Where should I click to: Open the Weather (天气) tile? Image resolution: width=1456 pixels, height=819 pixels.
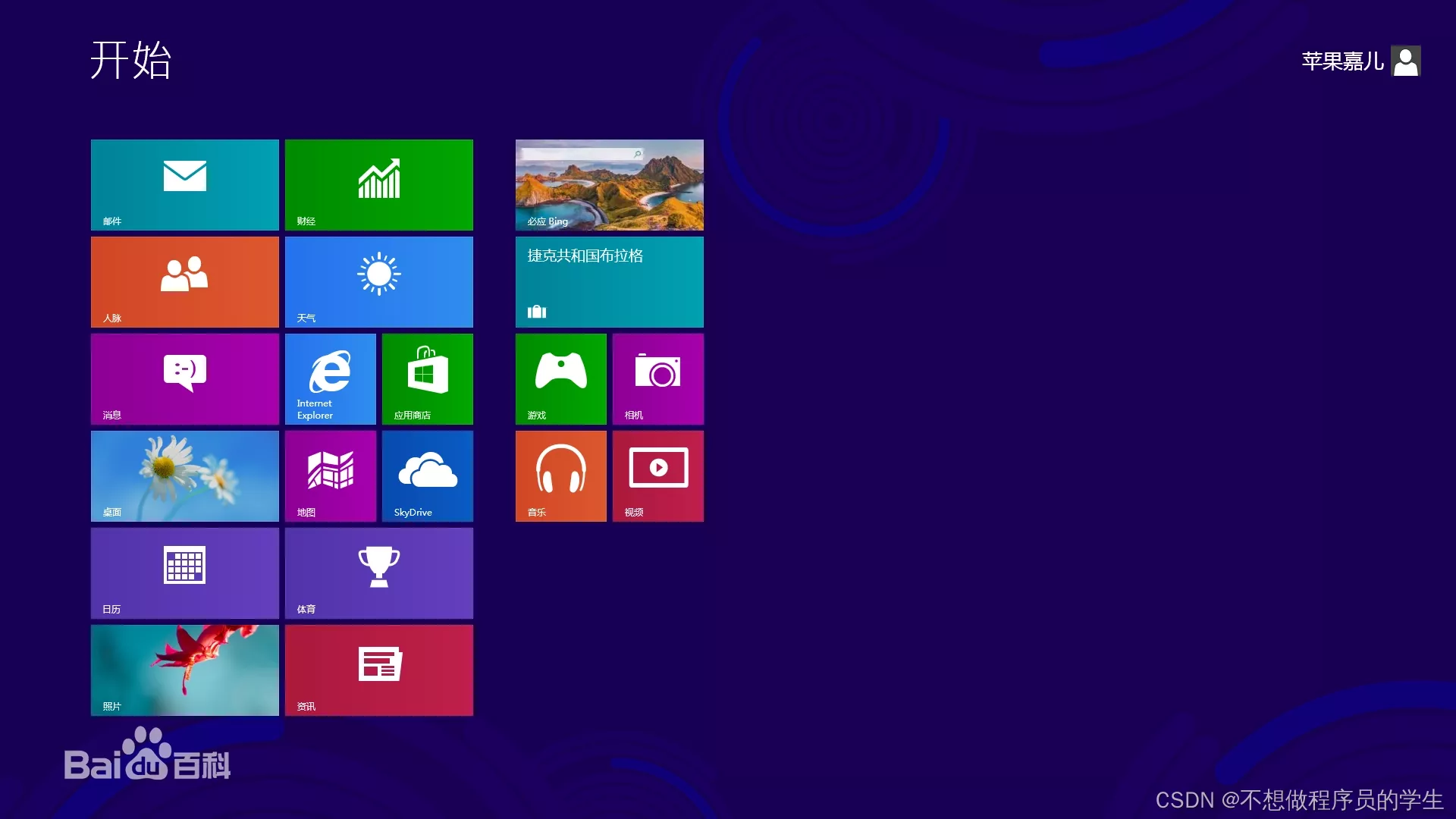pyautogui.click(x=378, y=281)
